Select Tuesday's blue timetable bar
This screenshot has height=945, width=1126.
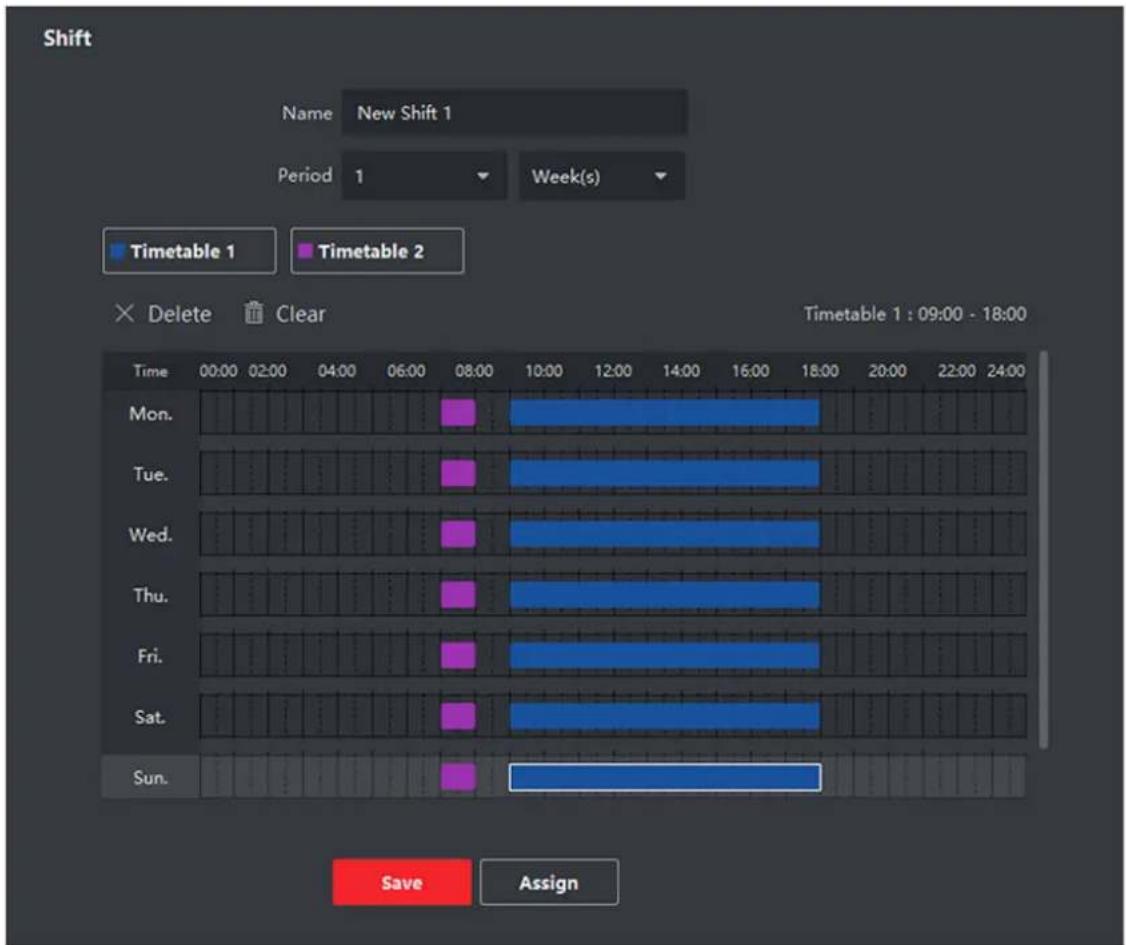click(664, 473)
